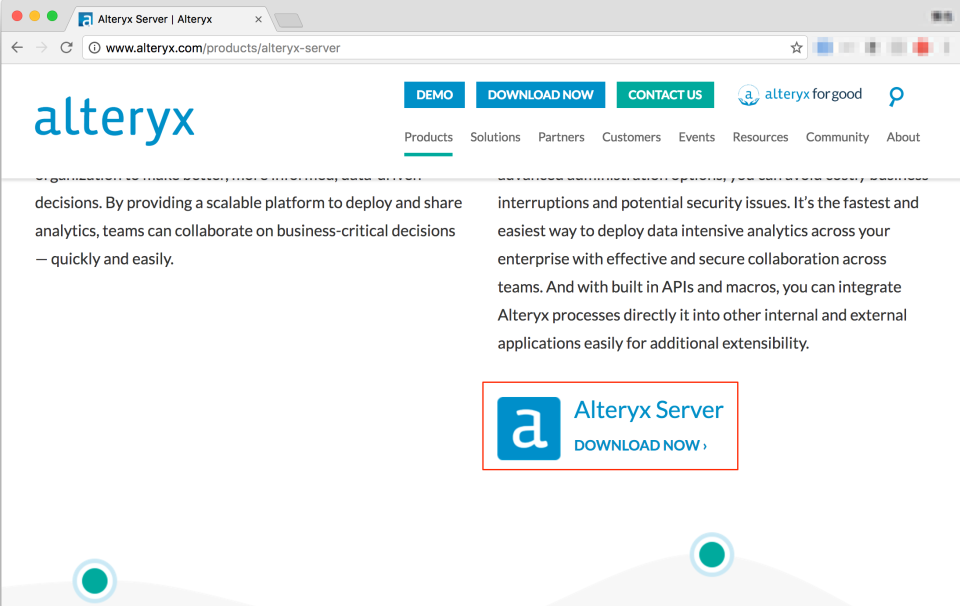This screenshot has width=960, height=606.
Task: Click the back navigation arrow
Action: click(x=16, y=47)
